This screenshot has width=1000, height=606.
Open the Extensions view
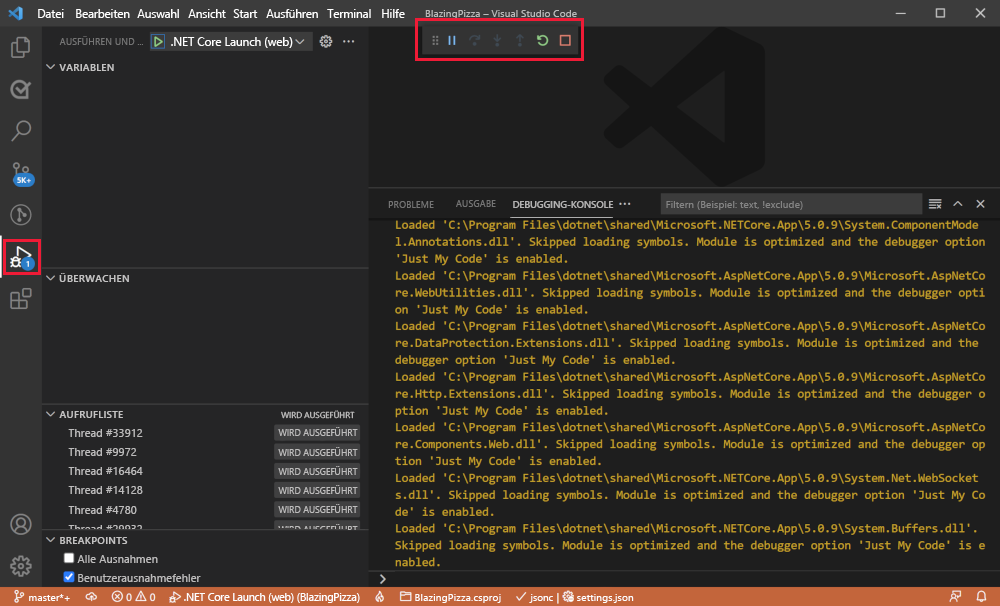[x=20, y=298]
